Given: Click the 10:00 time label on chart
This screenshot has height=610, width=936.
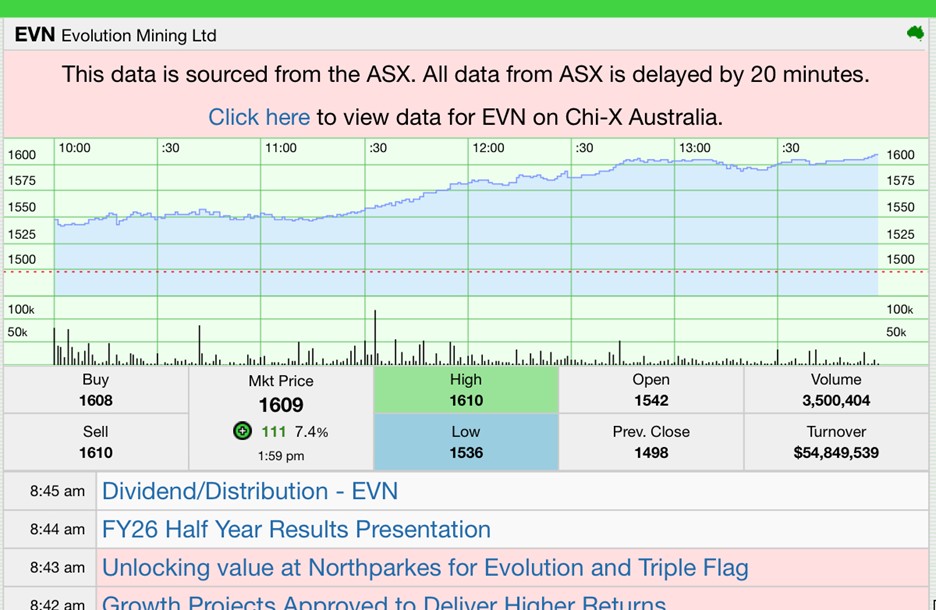Looking at the screenshot, I should (x=74, y=148).
